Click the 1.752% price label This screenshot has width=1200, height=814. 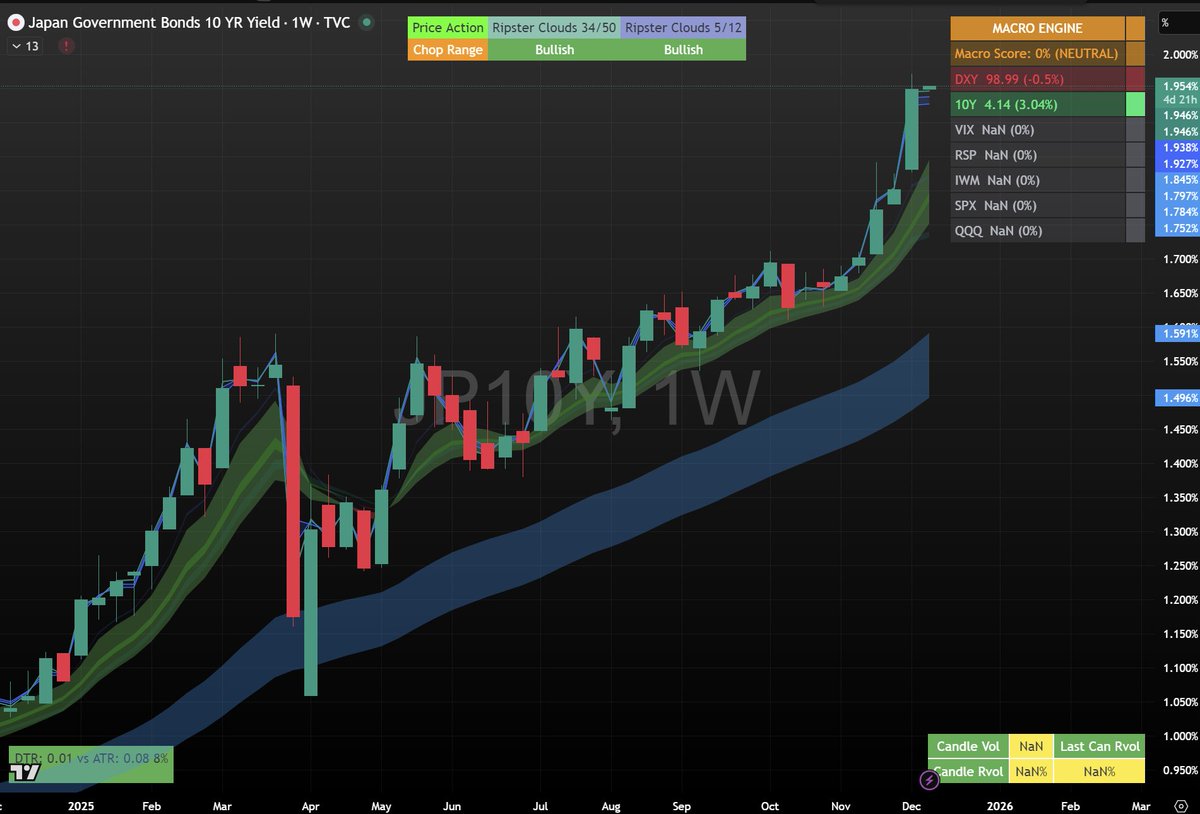coord(1177,227)
